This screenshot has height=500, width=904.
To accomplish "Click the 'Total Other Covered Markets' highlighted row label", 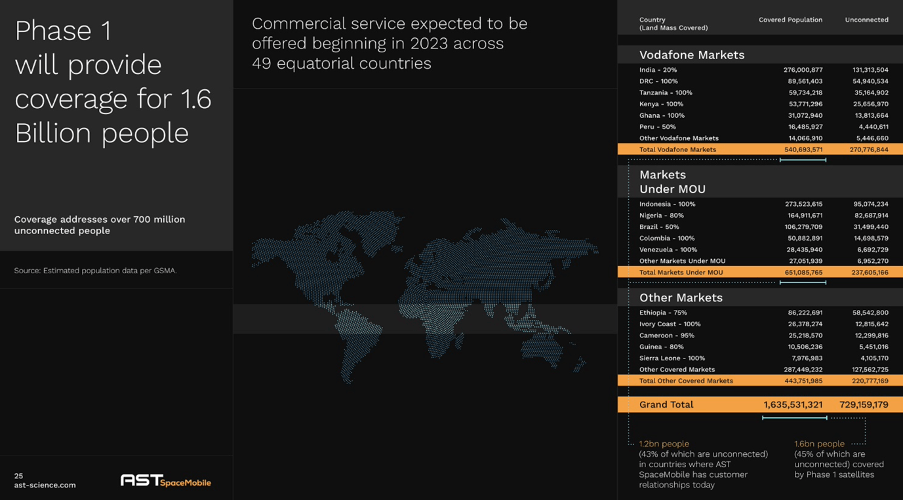I will point(686,381).
